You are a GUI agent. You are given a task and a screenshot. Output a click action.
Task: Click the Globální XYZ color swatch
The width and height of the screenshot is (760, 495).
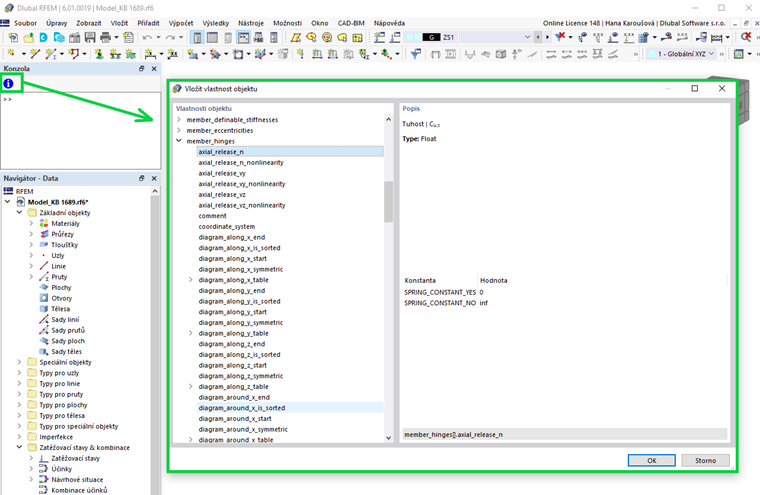click(x=652, y=53)
